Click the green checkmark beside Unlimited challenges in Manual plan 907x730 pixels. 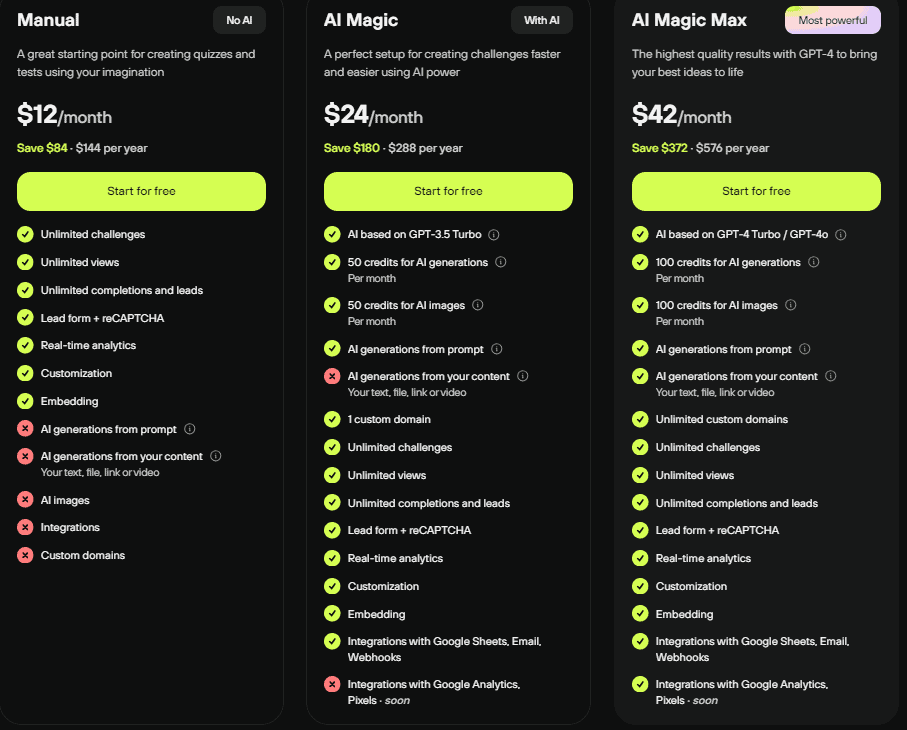24,234
